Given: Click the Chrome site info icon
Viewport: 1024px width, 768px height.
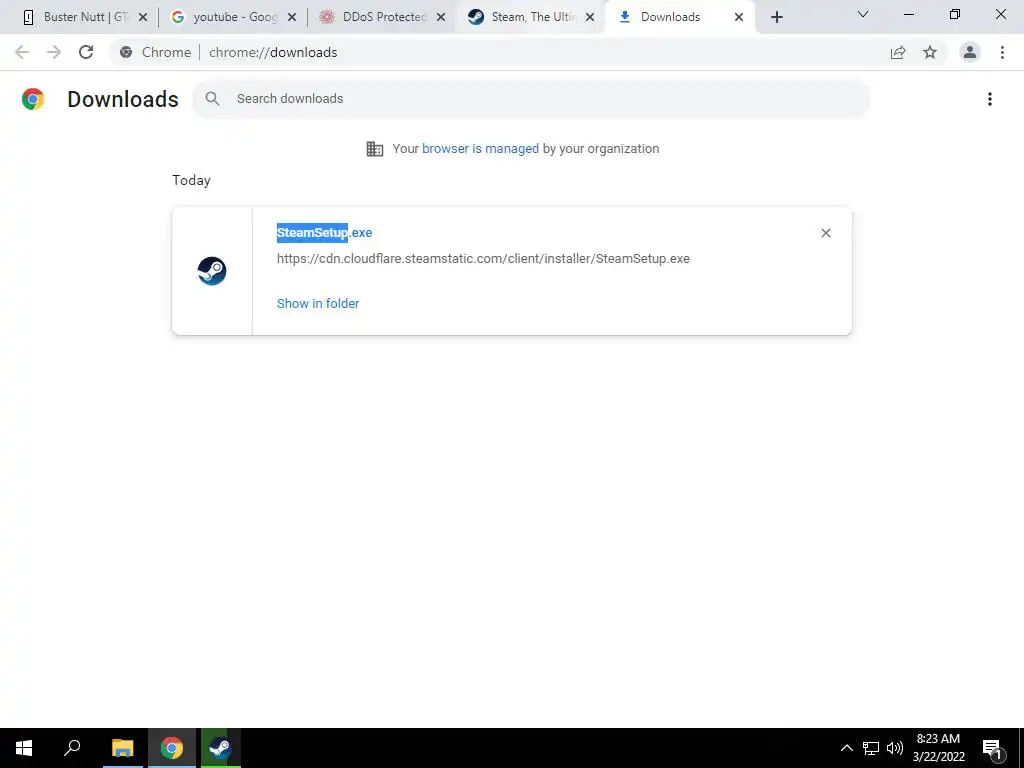Looking at the screenshot, I should [x=126, y=52].
